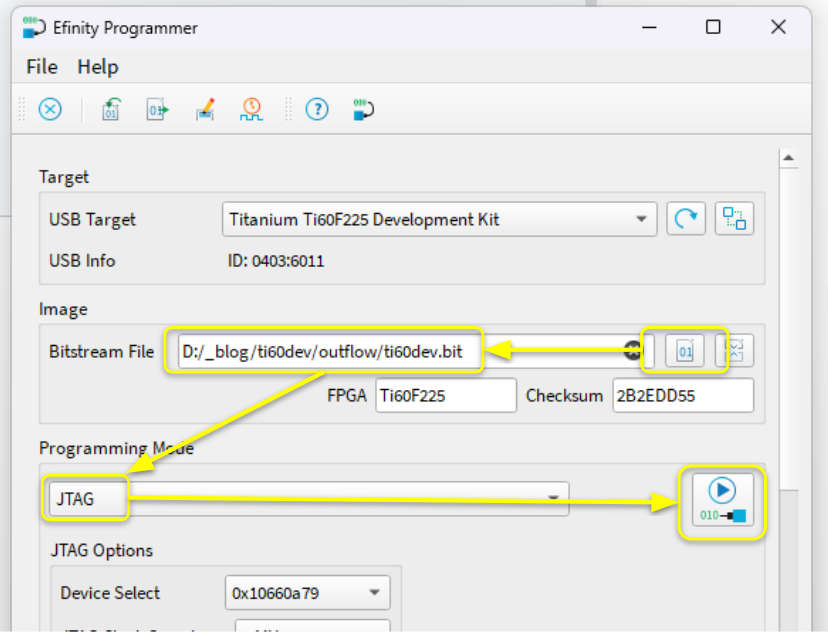Close the Efinity Programmer window
Viewport: 828px width, 634px height.
point(778,27)
